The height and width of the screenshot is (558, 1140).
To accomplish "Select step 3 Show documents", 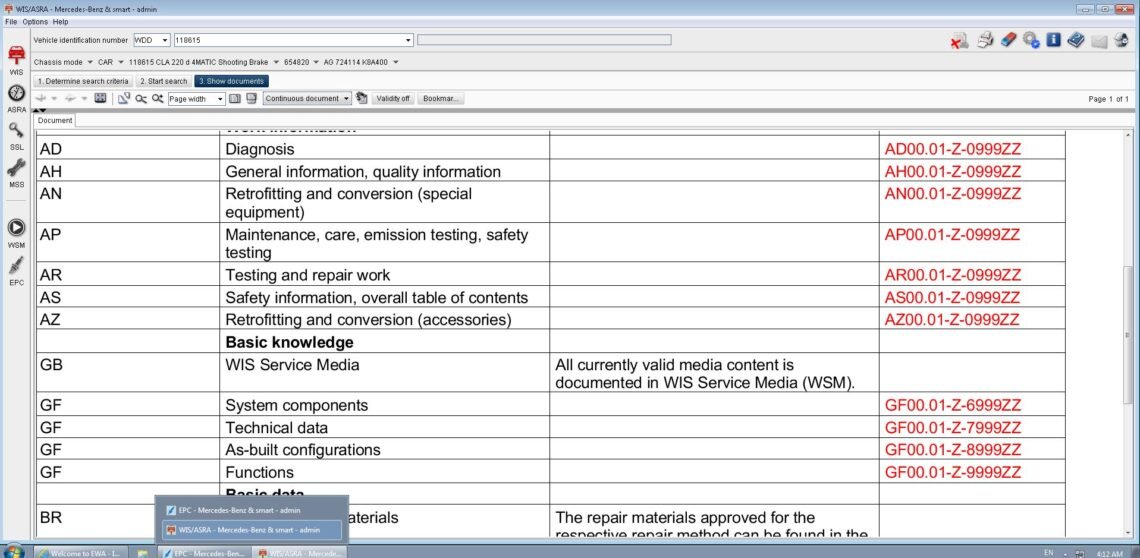I will (x=231, y=81).
